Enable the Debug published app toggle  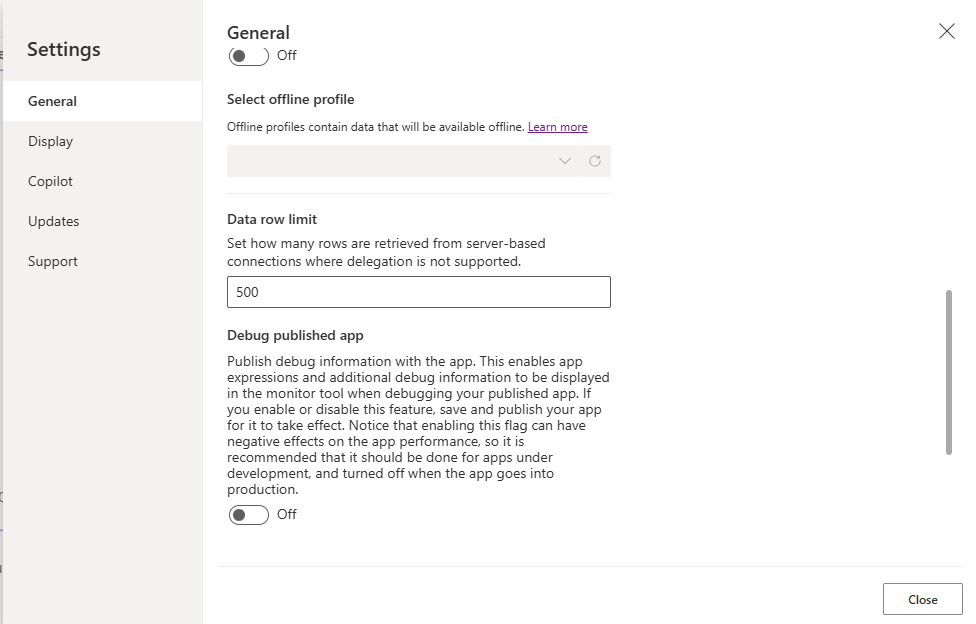[x=248, y=514]
